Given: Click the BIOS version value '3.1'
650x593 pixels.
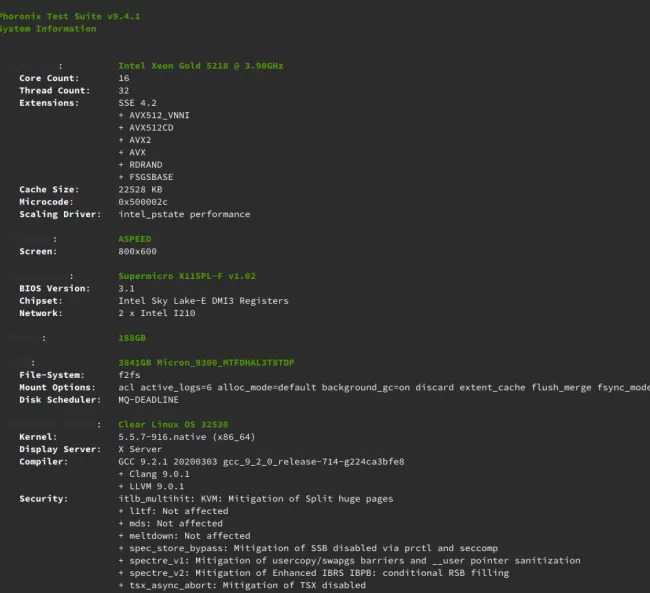Looking at the screenshot, I should click(x=126, y=289).
